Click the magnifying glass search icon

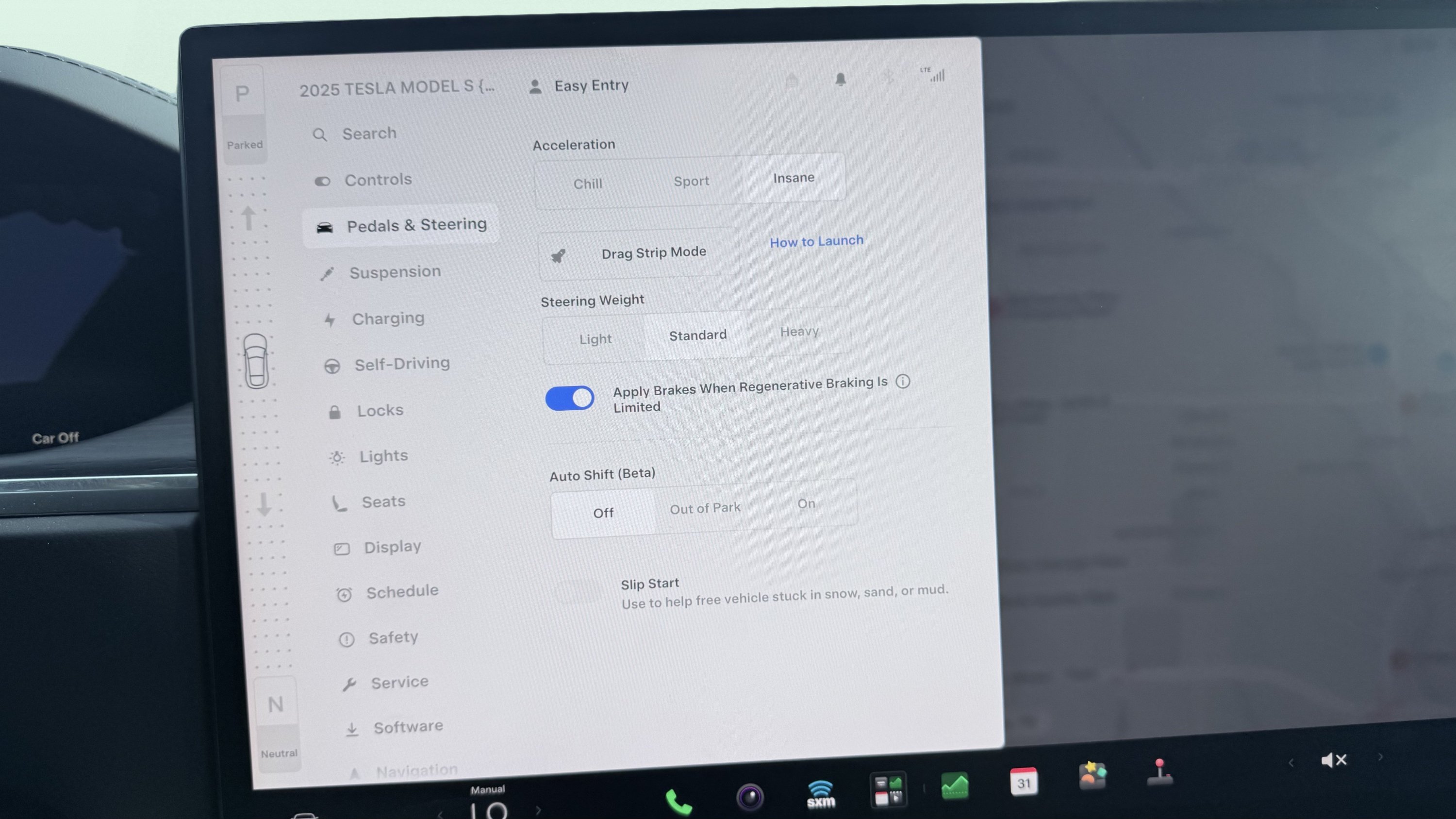point(320,135)
